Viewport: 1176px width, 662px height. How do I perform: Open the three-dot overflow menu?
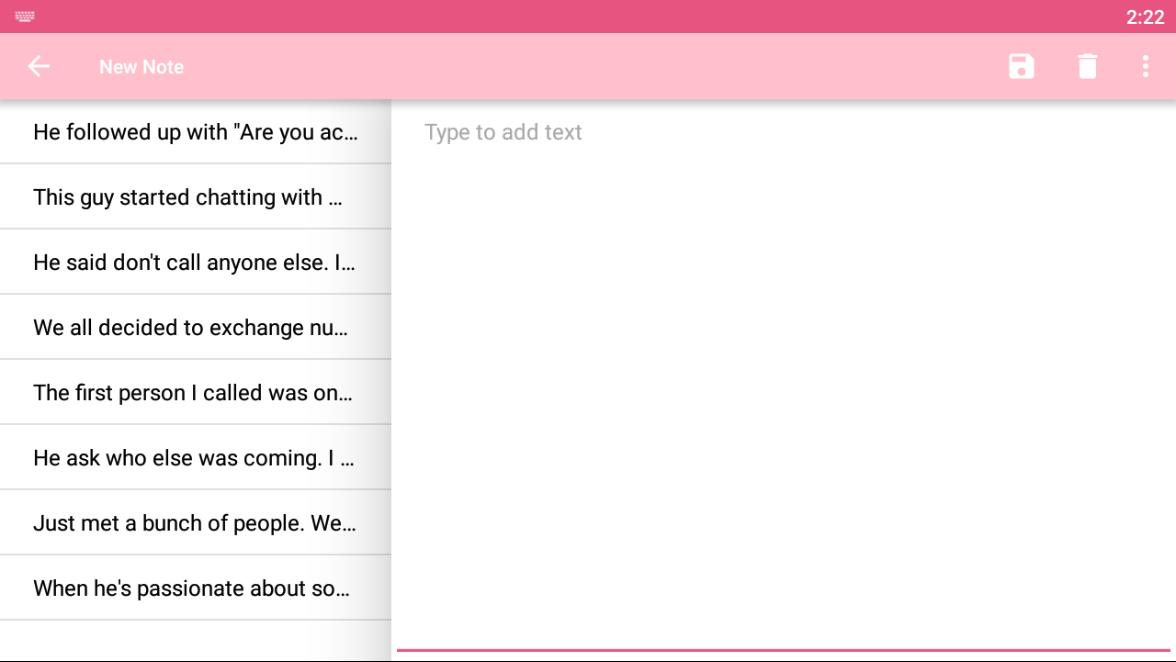click(1145, 67)
